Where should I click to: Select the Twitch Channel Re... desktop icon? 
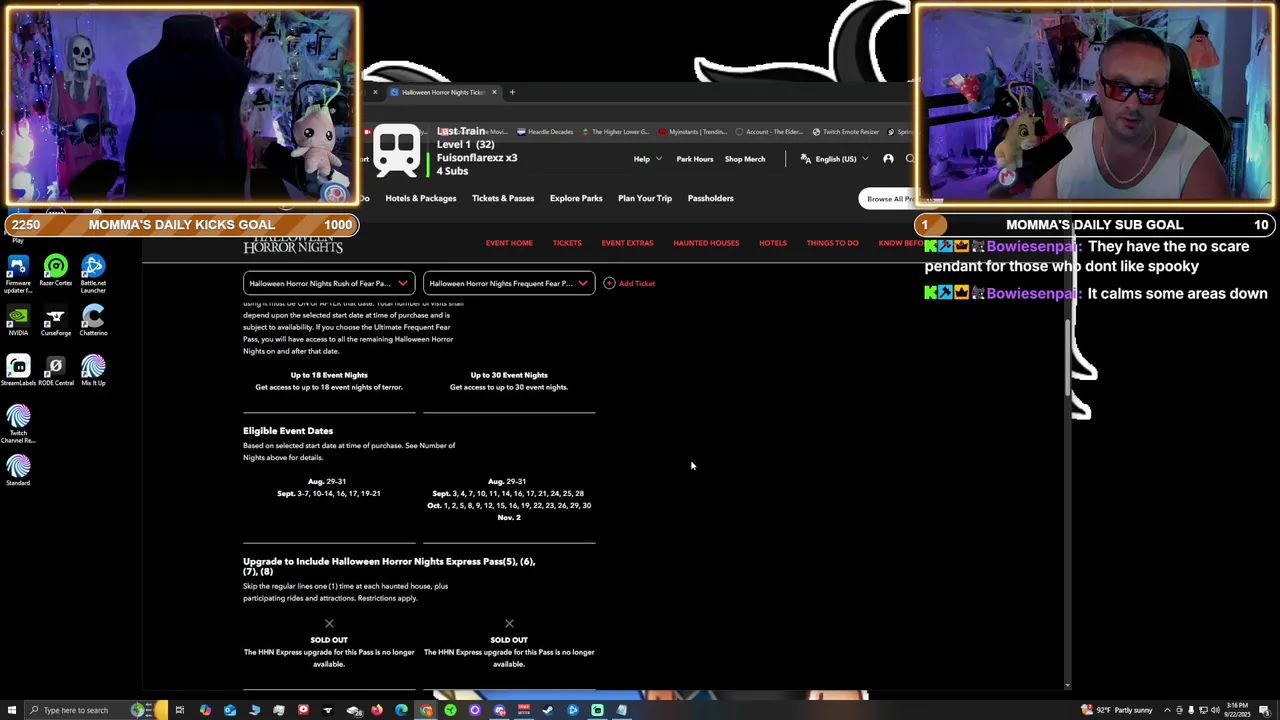(18, 424)
